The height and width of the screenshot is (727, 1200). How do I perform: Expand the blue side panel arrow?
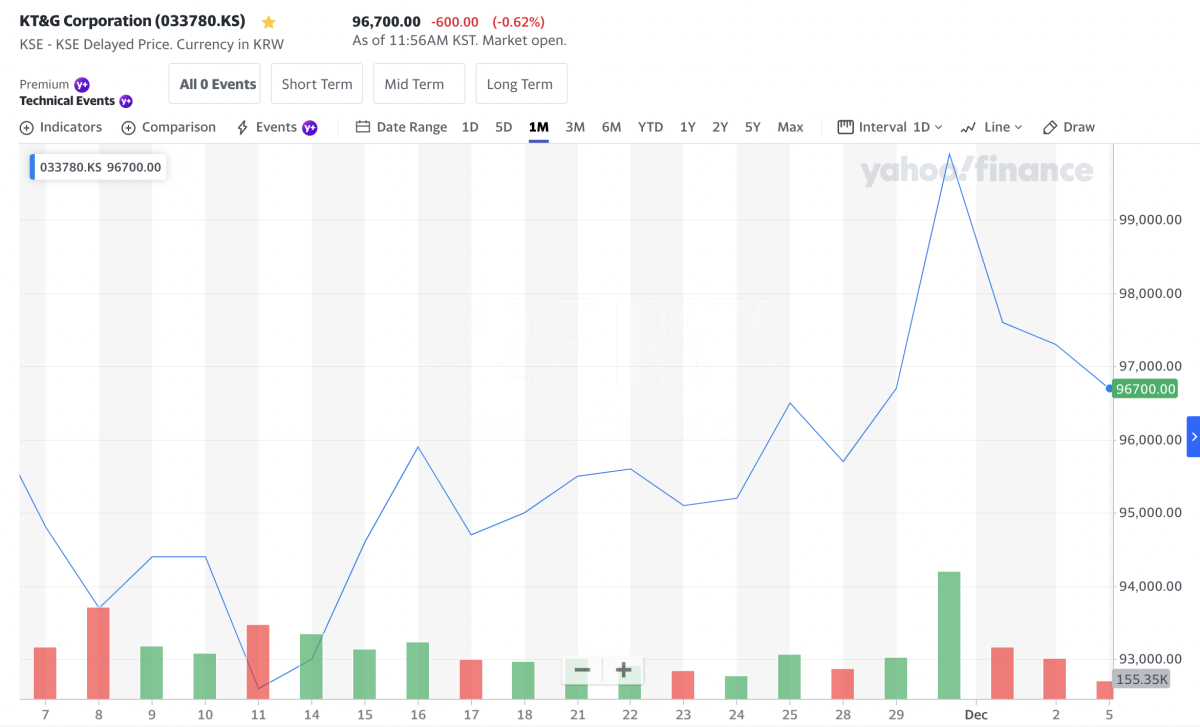click(1192, 437)
